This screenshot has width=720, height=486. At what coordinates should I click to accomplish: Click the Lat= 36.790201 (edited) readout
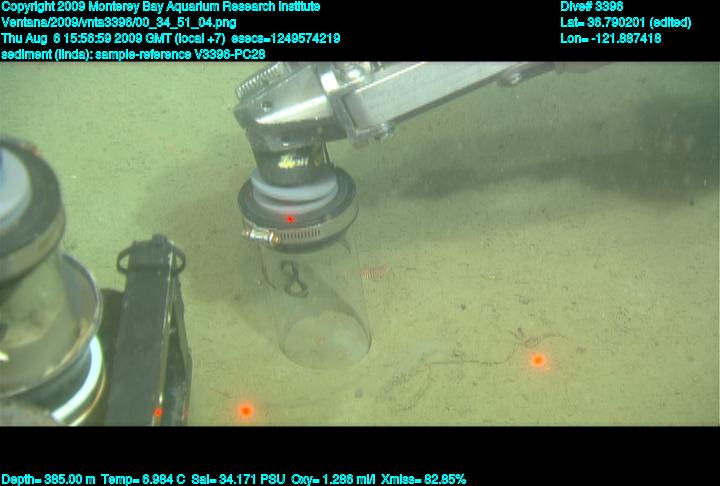[x=625, y=23]
